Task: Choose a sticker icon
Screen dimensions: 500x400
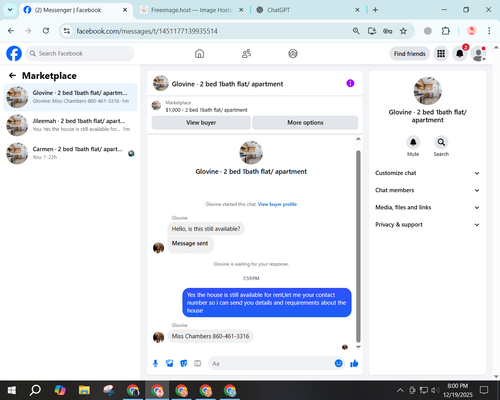Action: pyautogui.click(x=184, y=363)
